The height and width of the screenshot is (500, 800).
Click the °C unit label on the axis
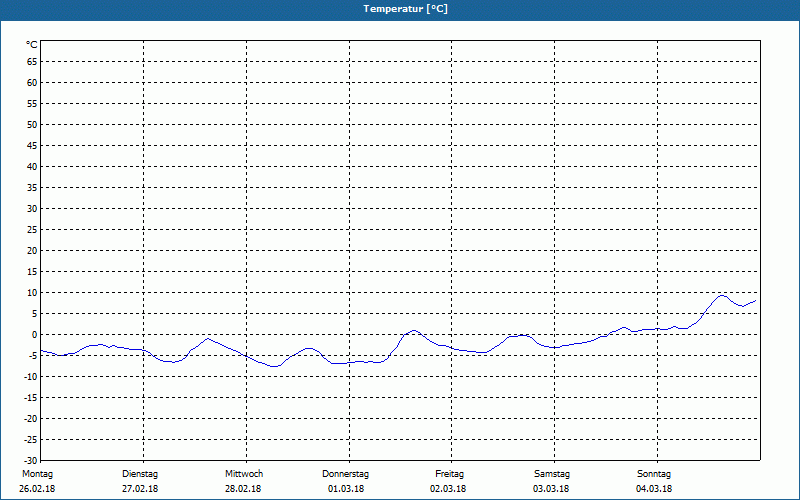point(32,45)
